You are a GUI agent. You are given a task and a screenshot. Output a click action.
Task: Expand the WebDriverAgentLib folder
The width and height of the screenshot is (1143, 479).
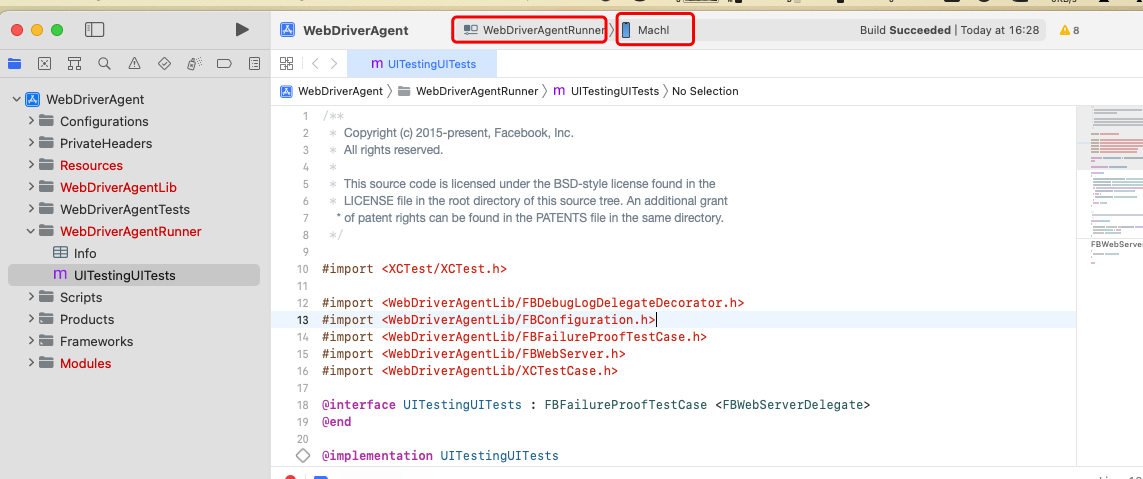point(31,187)
